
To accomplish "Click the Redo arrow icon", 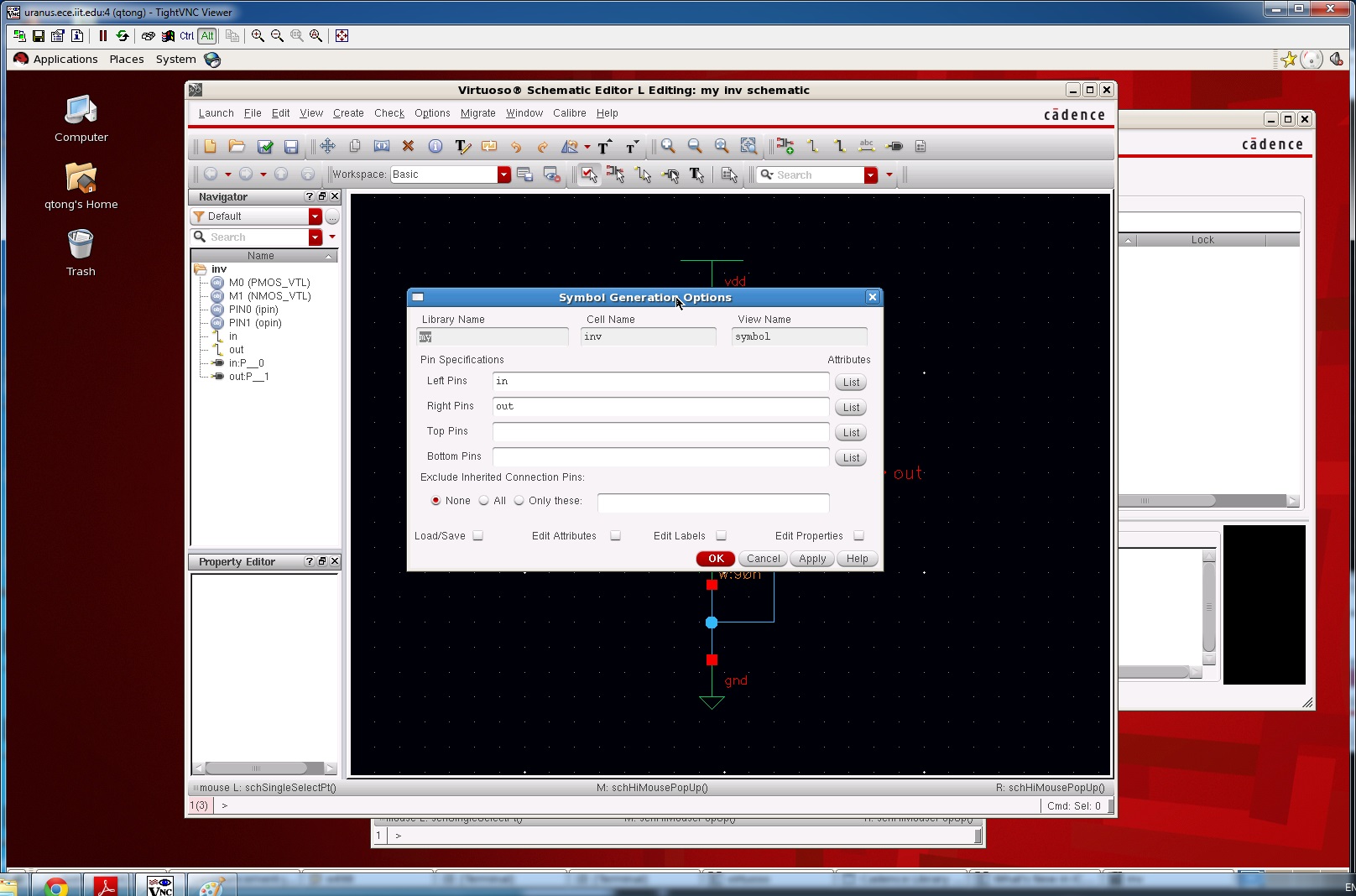I will (x=542, y=147).
